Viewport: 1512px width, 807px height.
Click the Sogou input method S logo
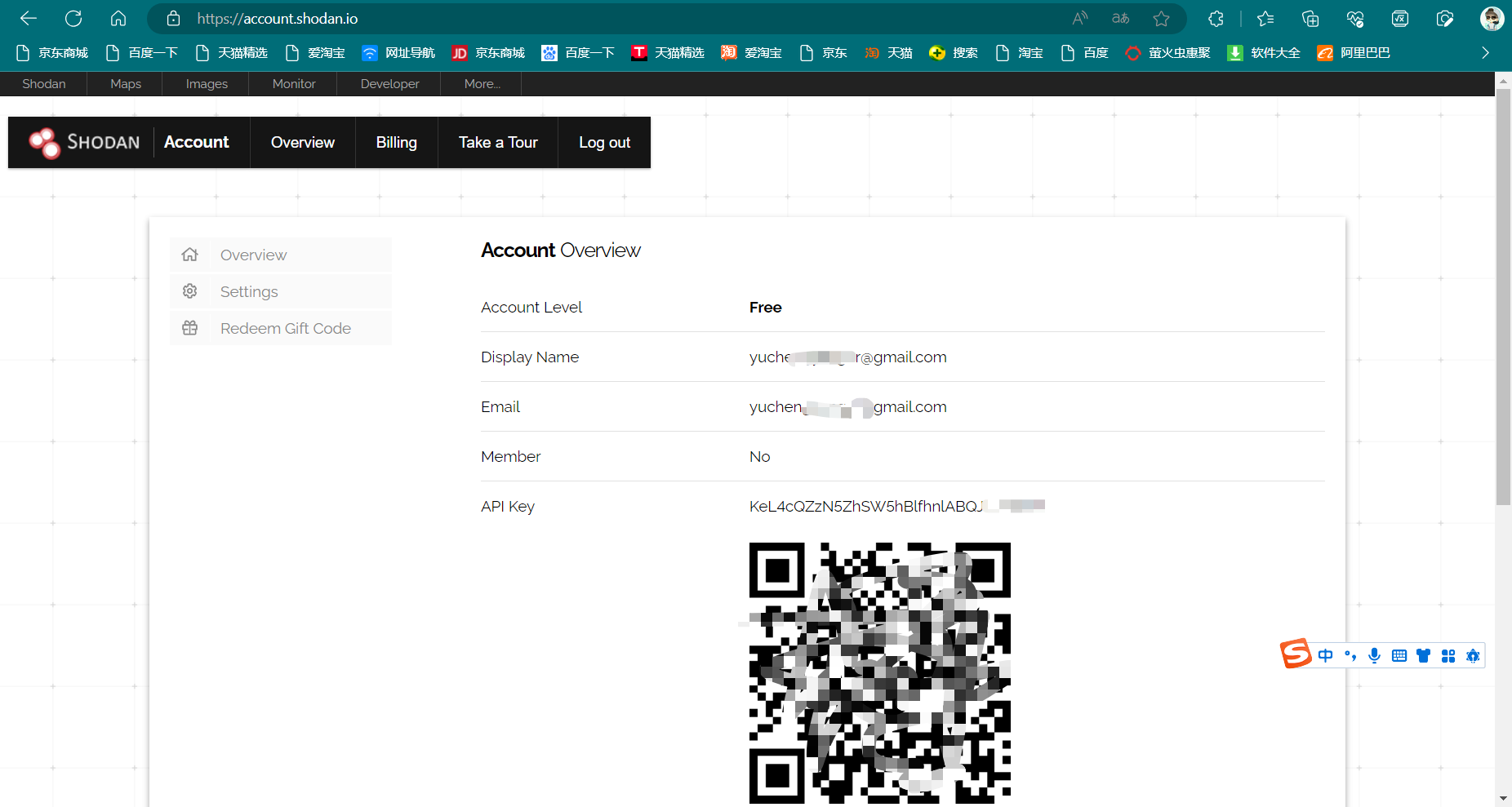[x=1296, y=654]
